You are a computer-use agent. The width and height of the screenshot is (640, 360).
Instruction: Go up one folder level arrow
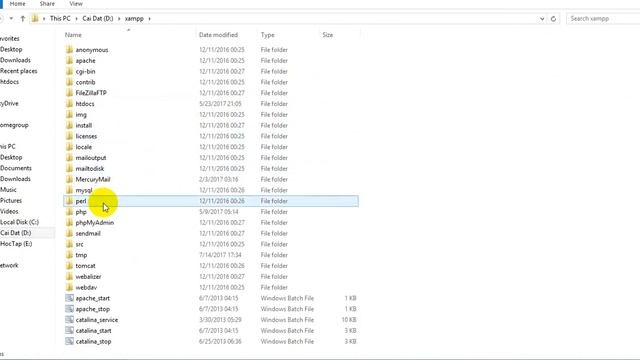pos(23,18)
